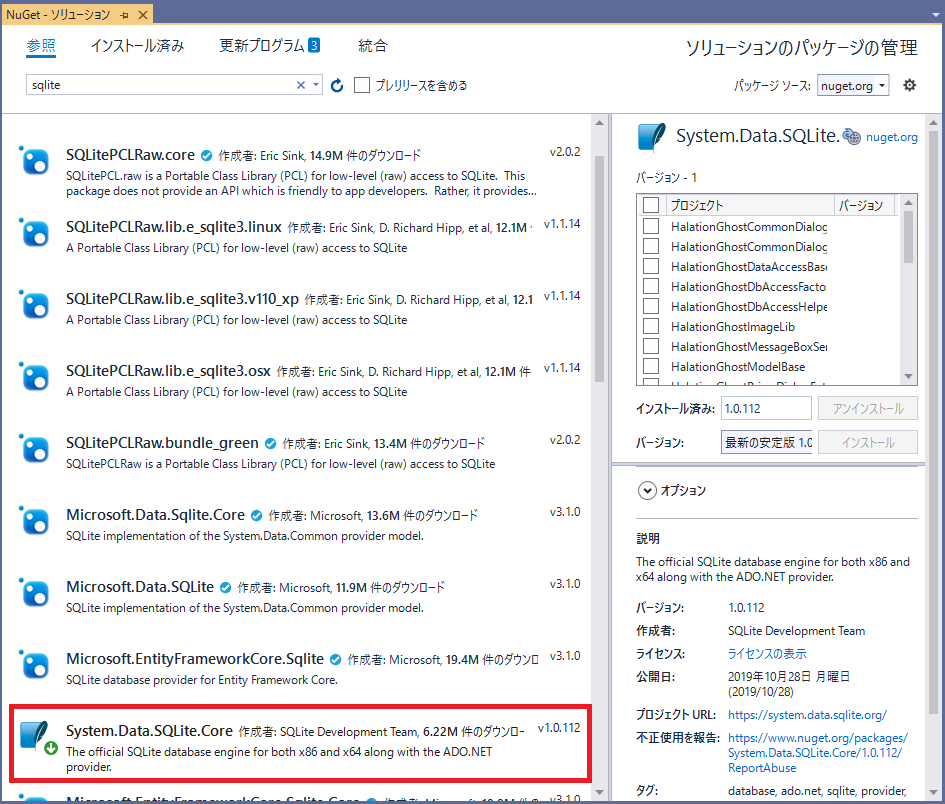Check HalationGhostDbAccessFacto project box
The width and height of the screenshot is (945, 804).
651,286
